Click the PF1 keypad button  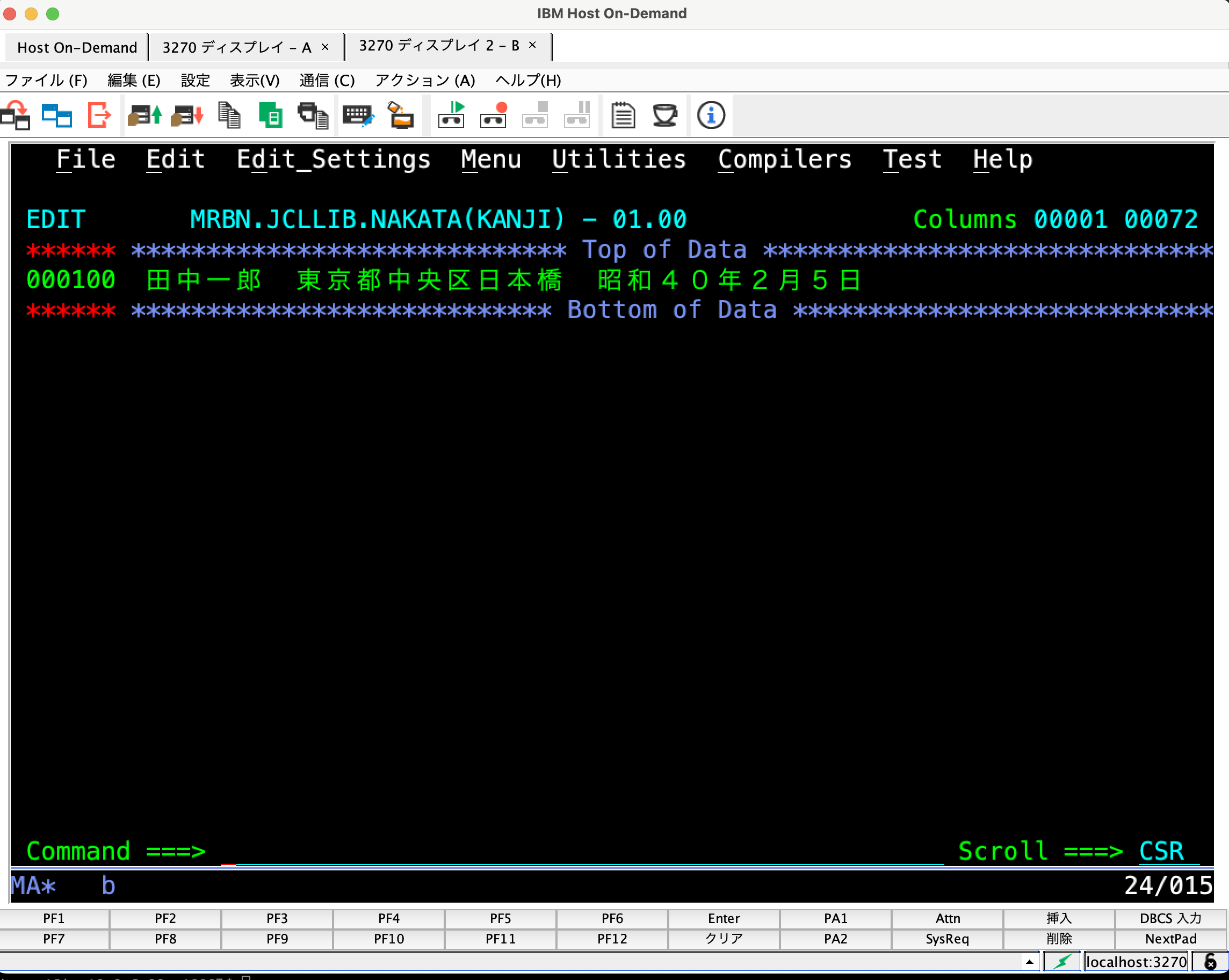pos(54,918)
